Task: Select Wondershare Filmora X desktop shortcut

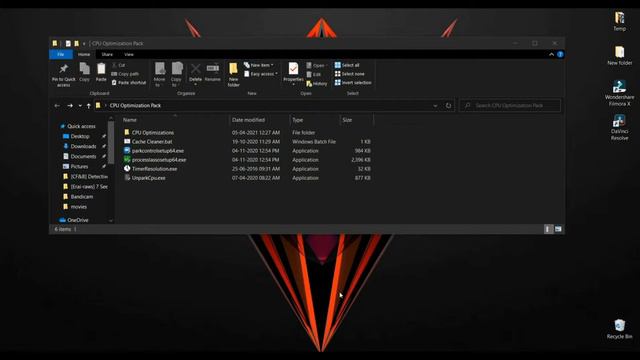Action: pyautogui.click(x=619, y=93)
